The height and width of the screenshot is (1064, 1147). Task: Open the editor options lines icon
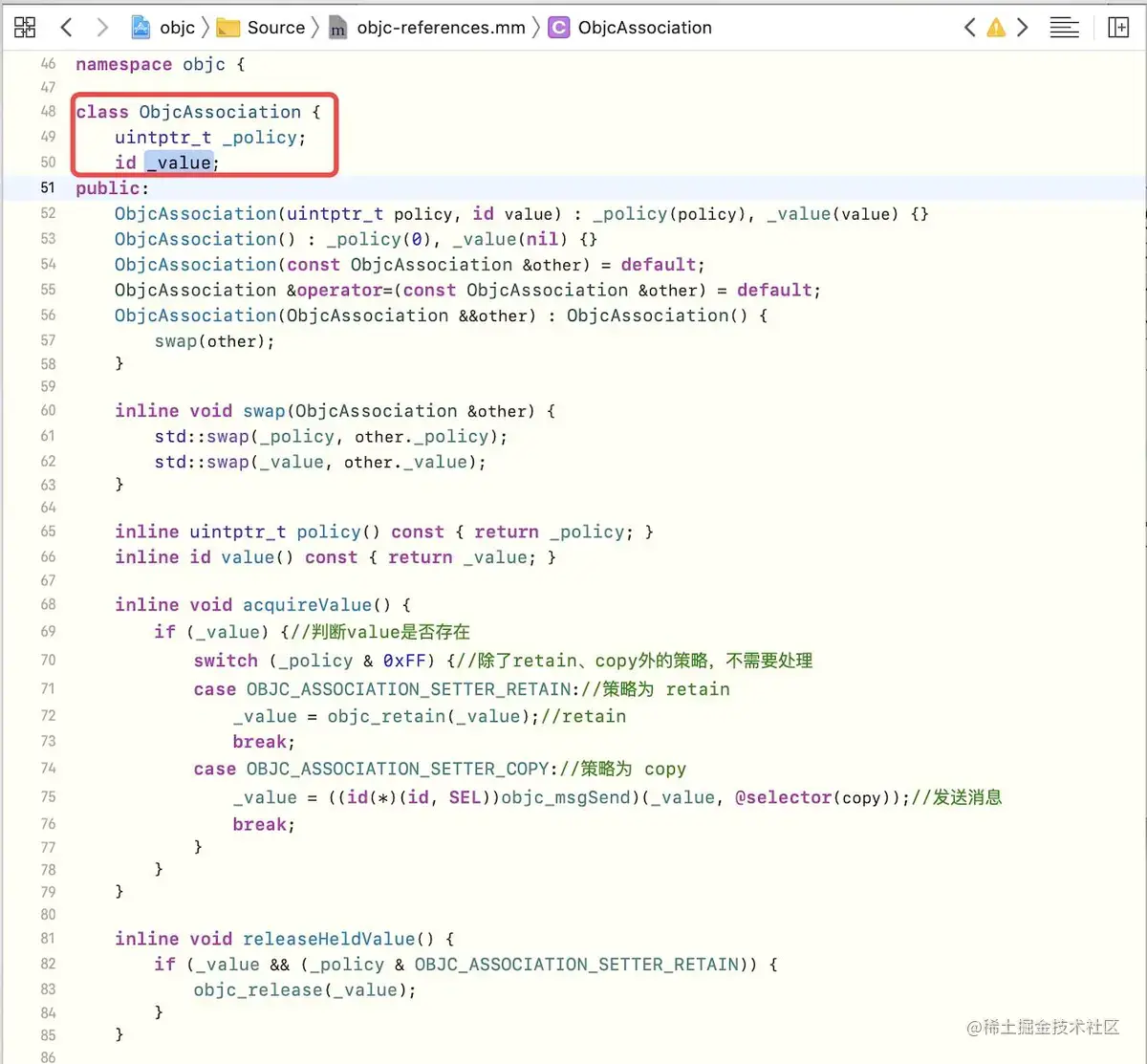[1064, 28]
